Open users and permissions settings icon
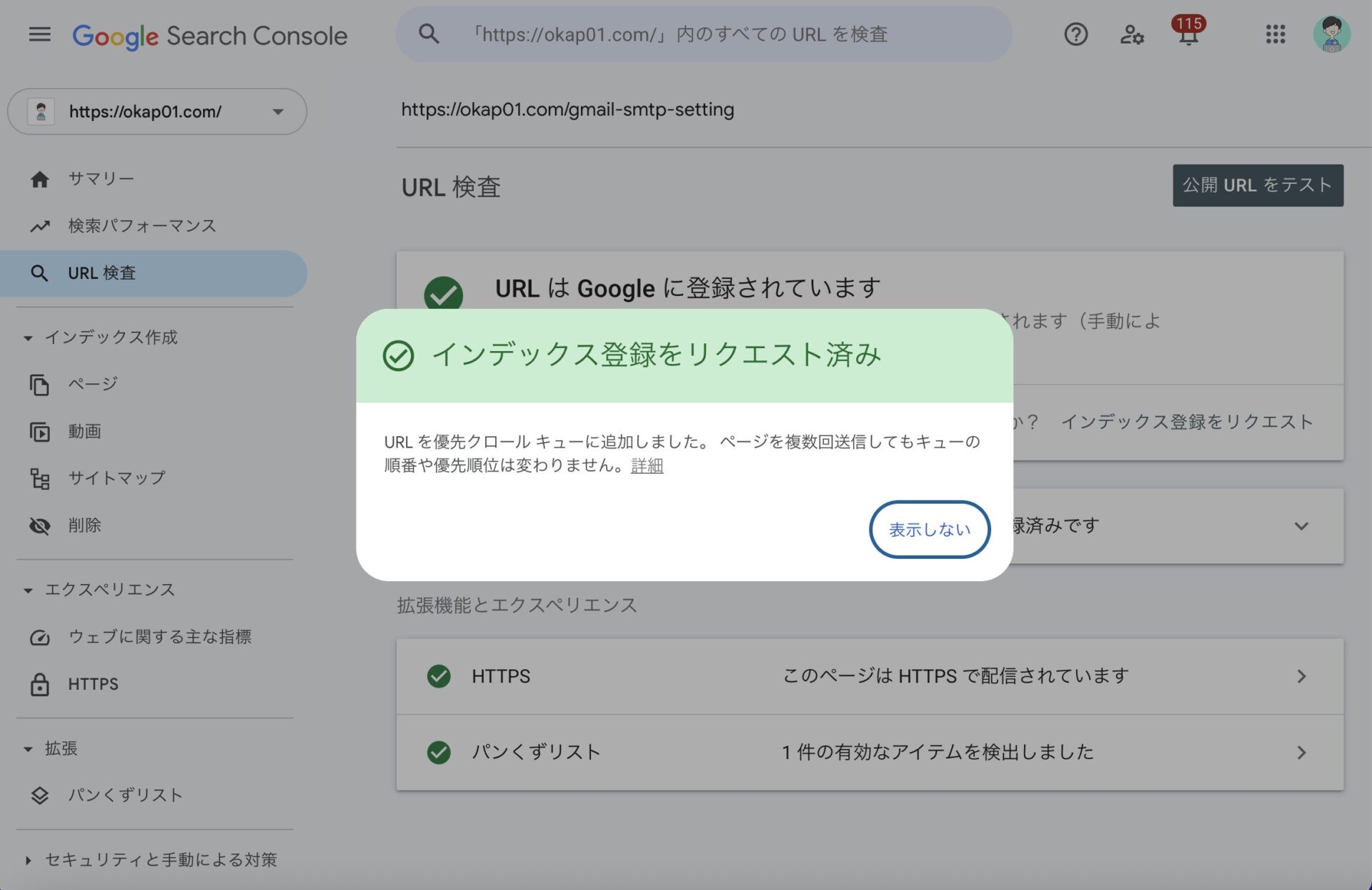The image size is (1372, 890). (1131, 34)
